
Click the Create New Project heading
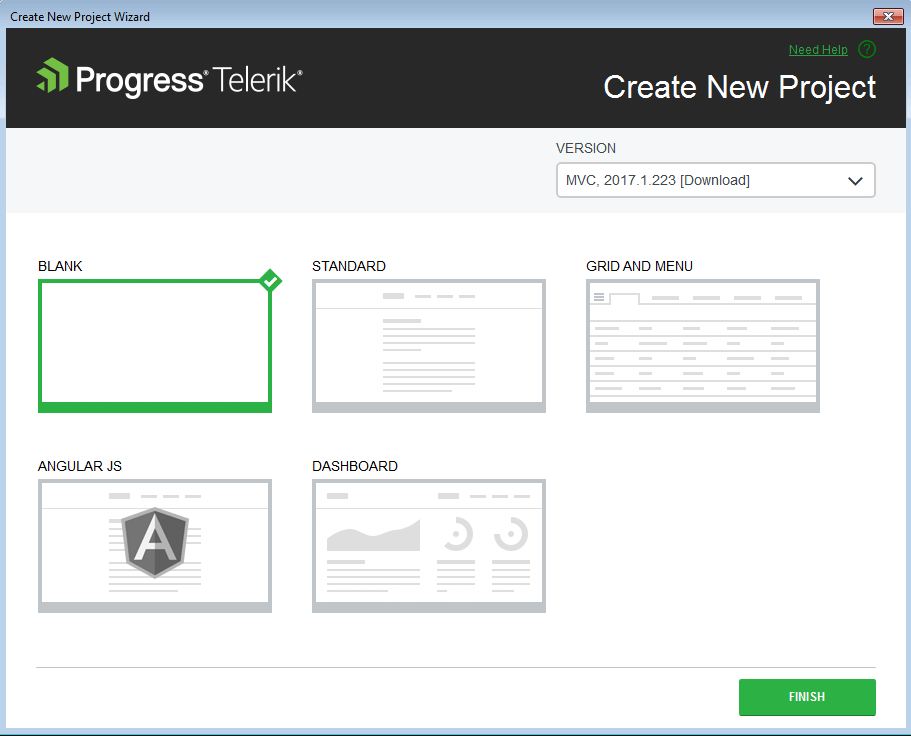click(739, 88)
